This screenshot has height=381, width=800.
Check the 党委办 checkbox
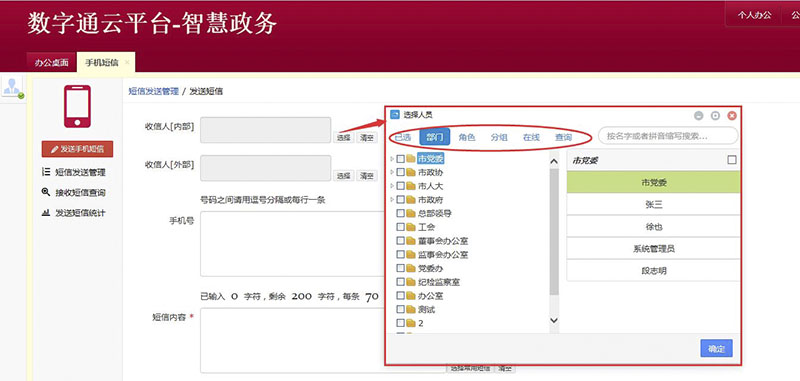[x=401, y=268]
